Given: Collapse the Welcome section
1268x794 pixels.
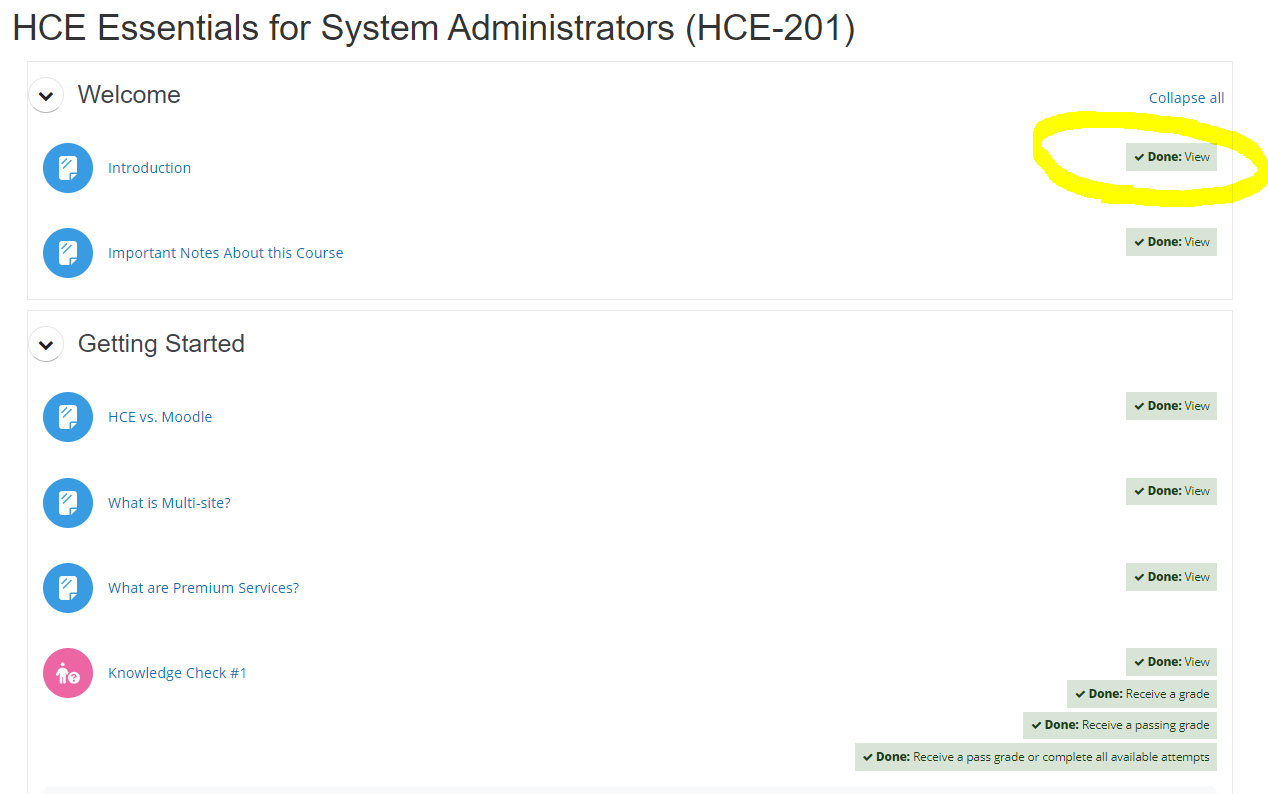Looking at the screenshot, I should (x=45, y=96).
